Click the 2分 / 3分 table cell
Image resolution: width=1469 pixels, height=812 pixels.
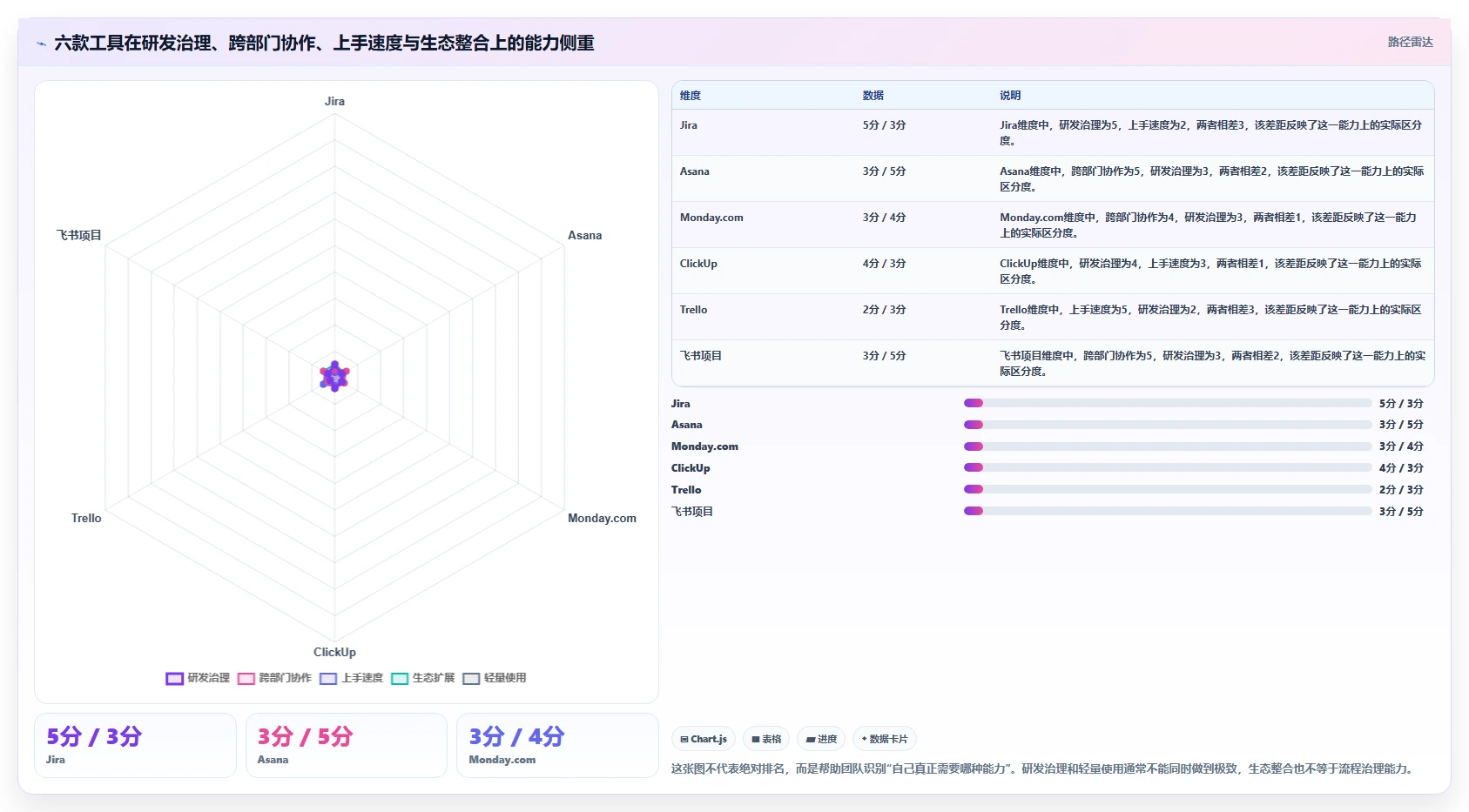pyautogui.click(x=884, y=310)
